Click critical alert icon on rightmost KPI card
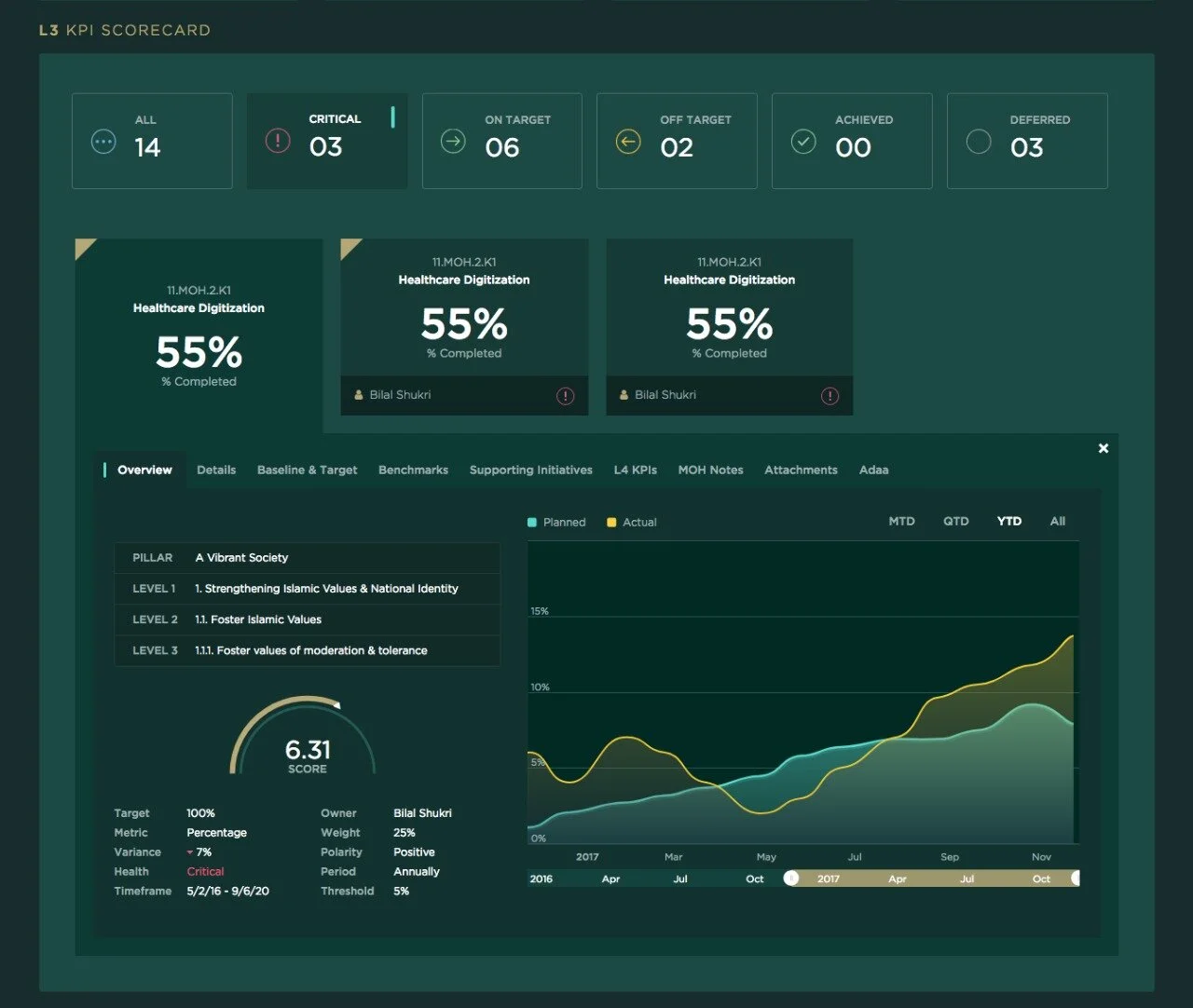This screenshot has height=1008, width=1193. point(830,396)
